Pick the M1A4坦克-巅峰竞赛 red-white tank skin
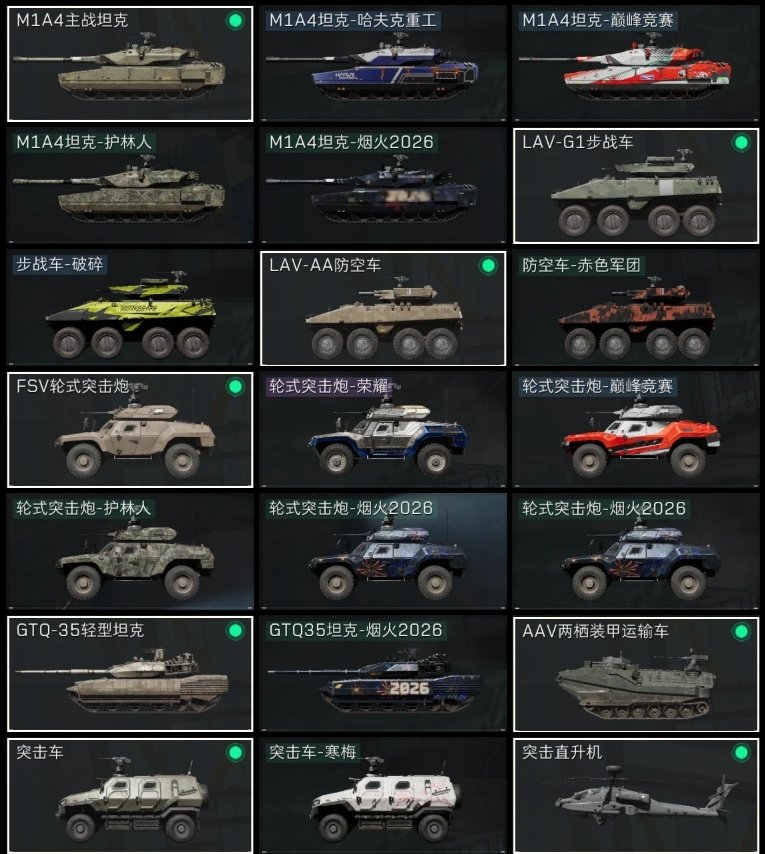This screenshot has width=765, height=854. point(636,64)
